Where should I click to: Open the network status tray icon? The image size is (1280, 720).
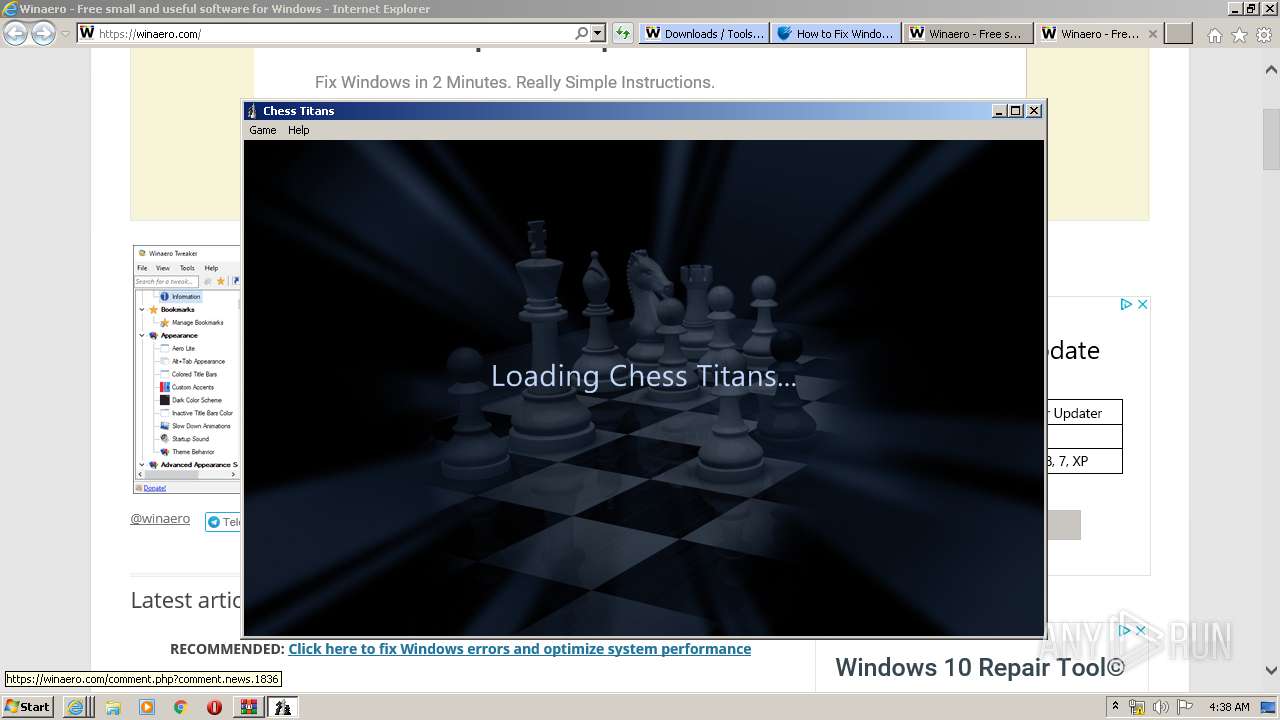point(1137,707)
